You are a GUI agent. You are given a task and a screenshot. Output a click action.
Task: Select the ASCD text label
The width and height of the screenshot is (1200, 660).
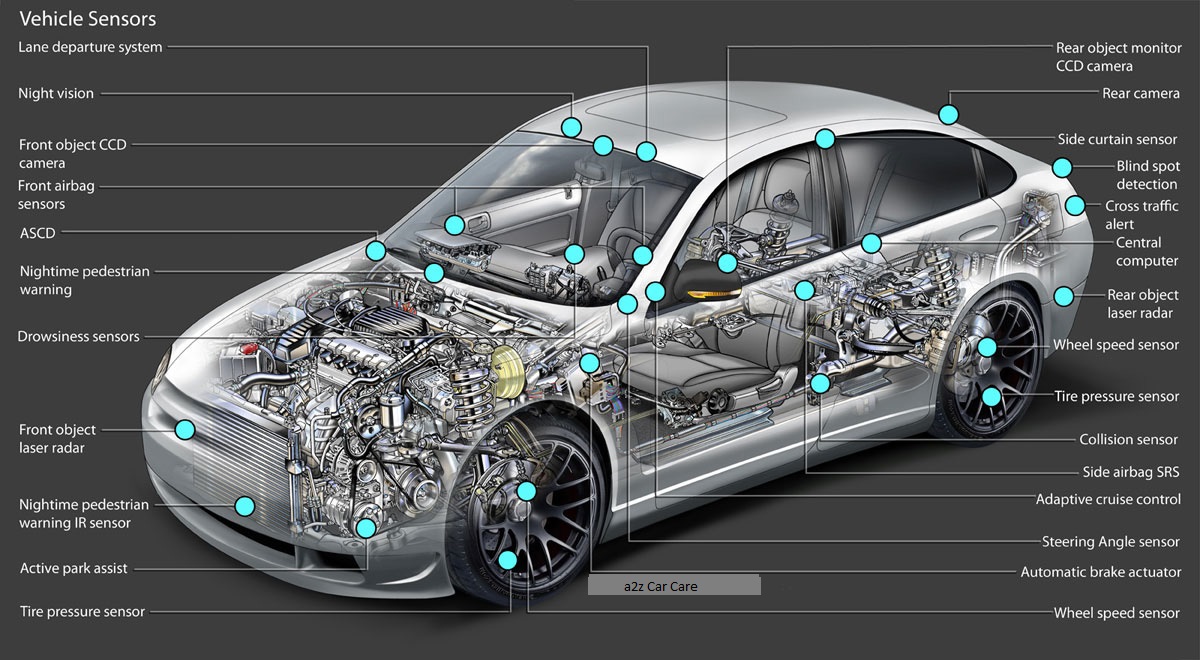coord(37,233)
